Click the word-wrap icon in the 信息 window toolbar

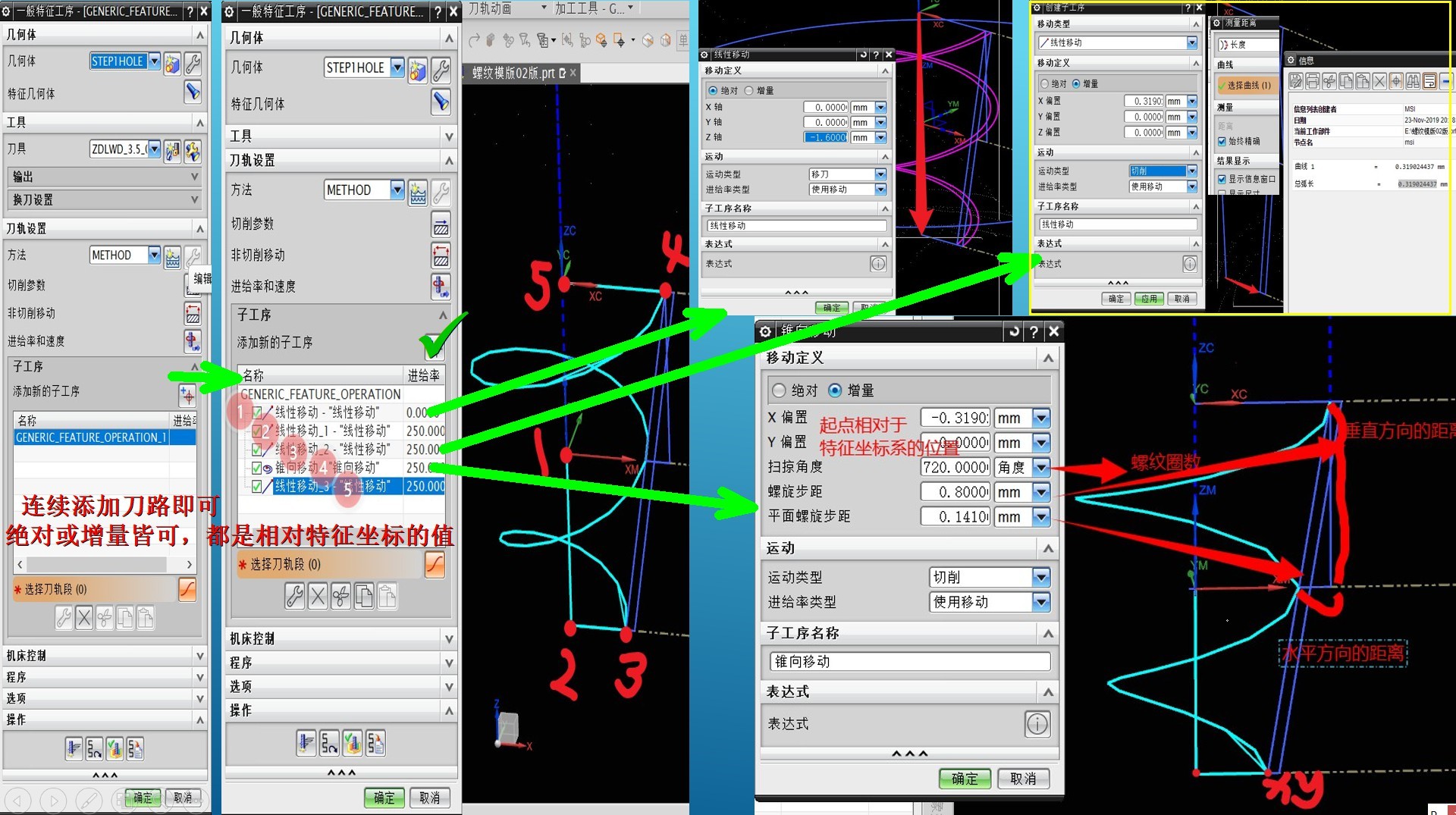coord(1429,81)
